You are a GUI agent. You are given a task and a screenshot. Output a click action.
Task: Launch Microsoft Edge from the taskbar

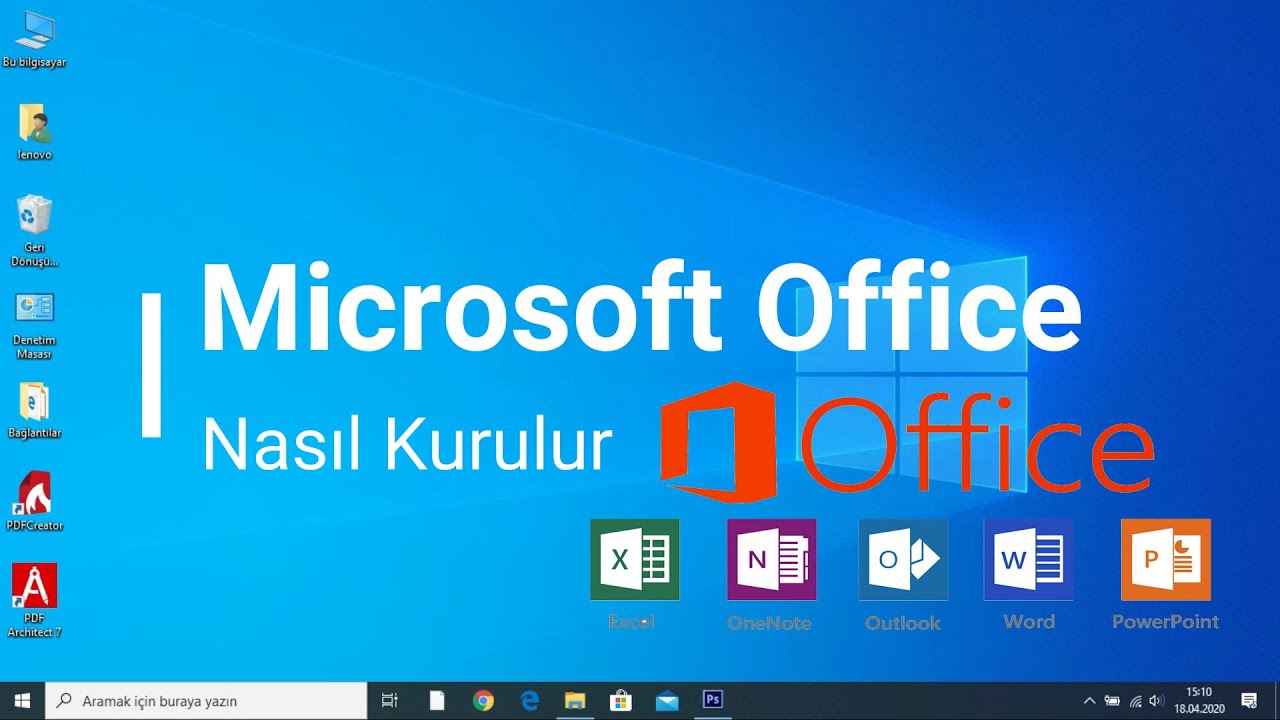(x=529, y=701)
